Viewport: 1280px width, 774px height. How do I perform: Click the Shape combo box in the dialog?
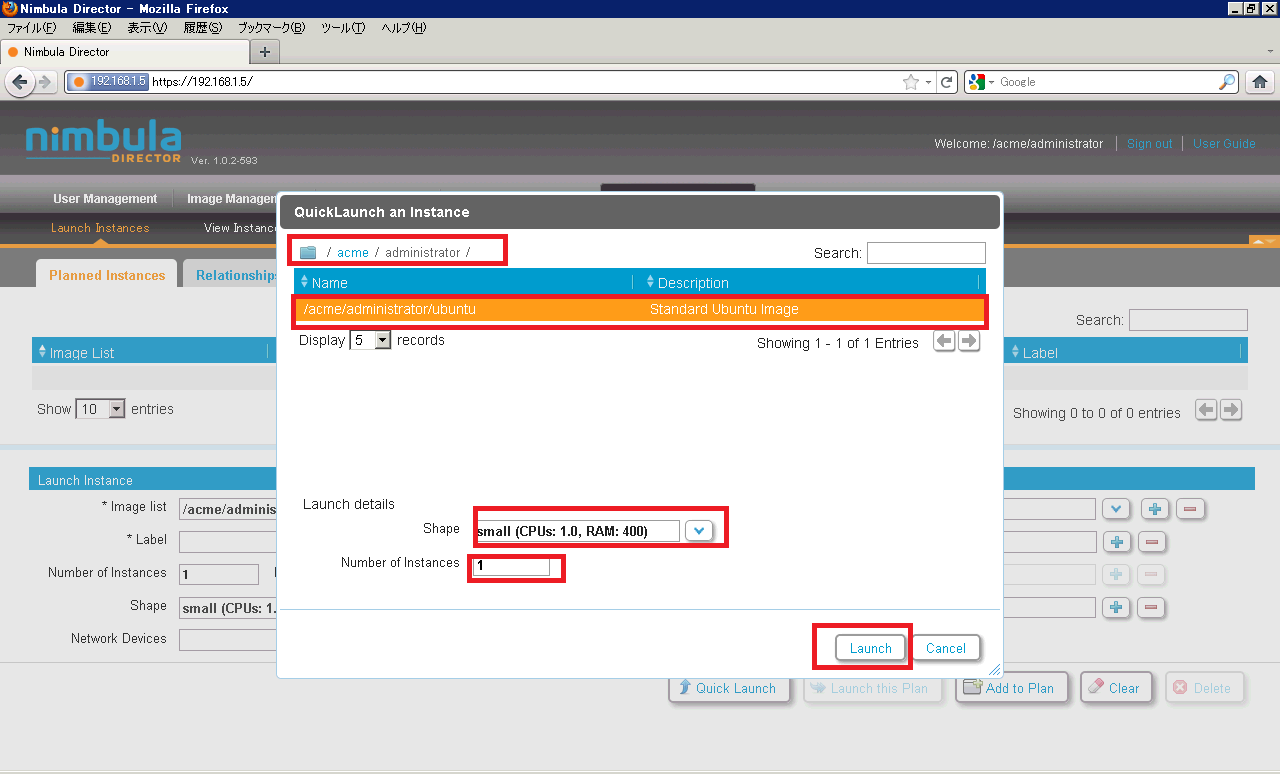pyautogui.click(x=577, y=531)
